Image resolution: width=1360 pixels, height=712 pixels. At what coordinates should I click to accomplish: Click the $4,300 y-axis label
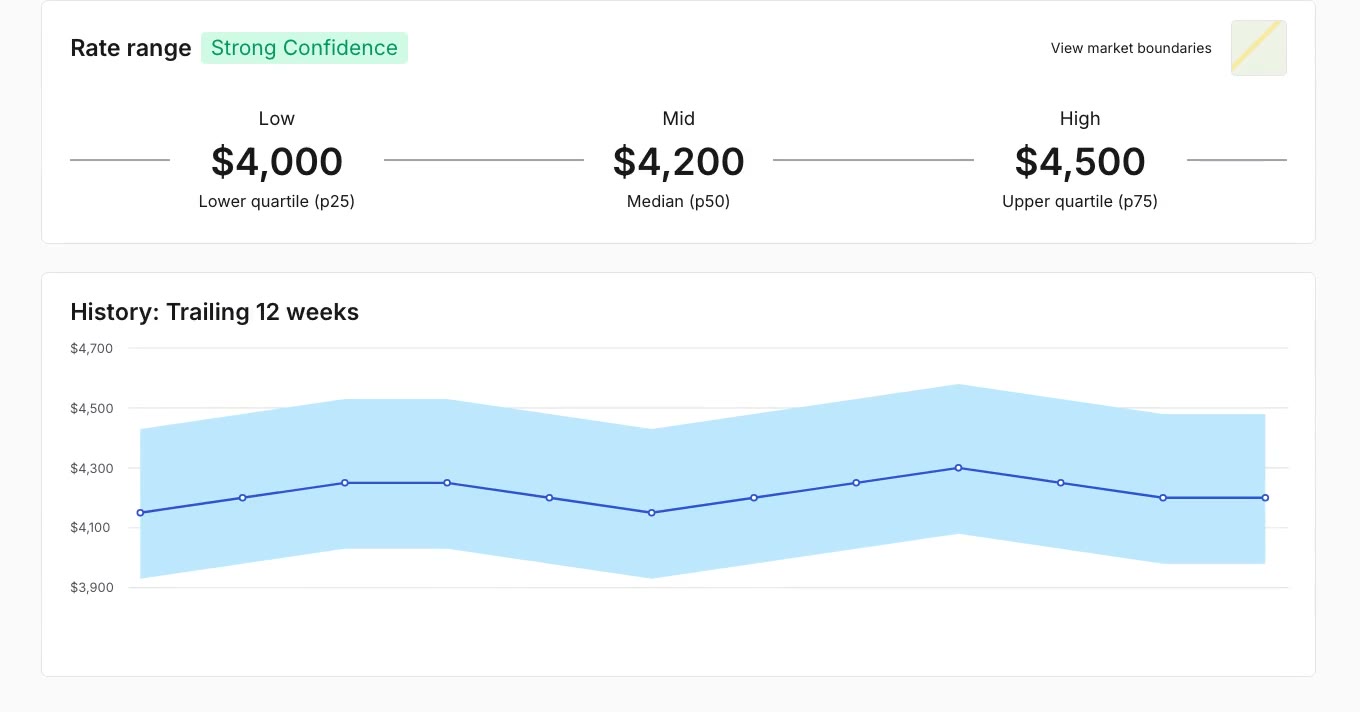click(x=92, y=468)
